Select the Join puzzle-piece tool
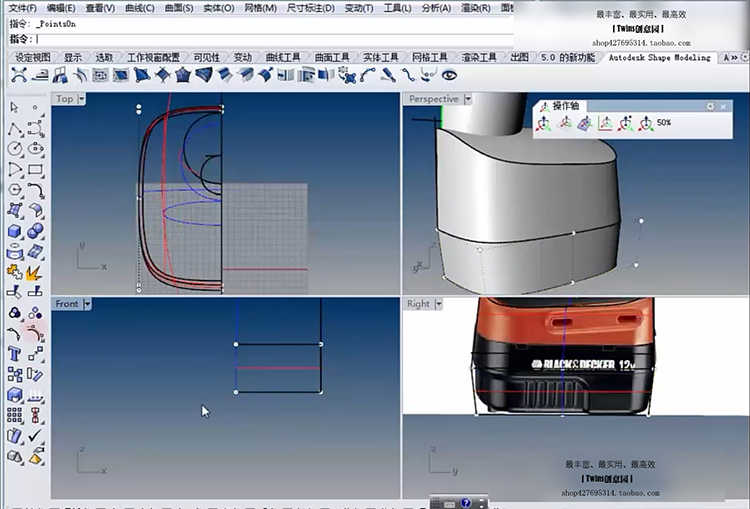Viewport: 750px width, 509px height. 15,271
